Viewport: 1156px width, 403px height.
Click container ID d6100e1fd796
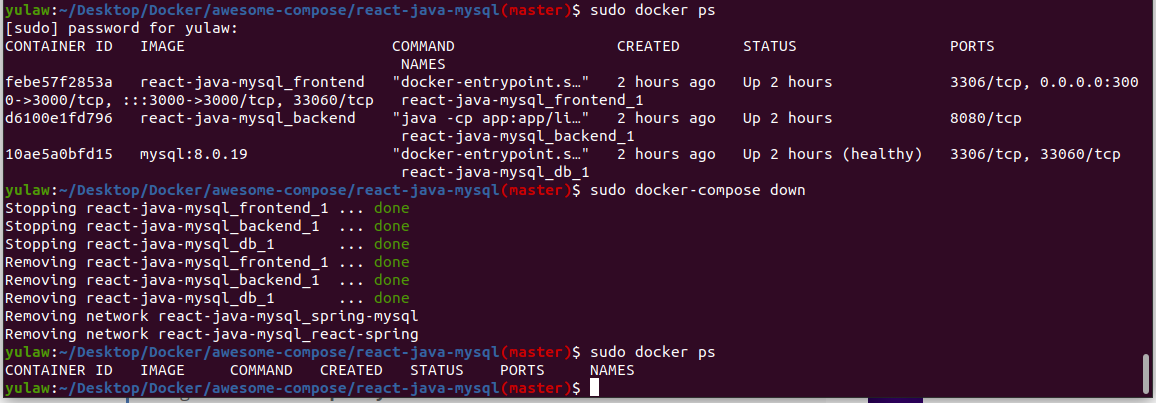coord(59,118)
